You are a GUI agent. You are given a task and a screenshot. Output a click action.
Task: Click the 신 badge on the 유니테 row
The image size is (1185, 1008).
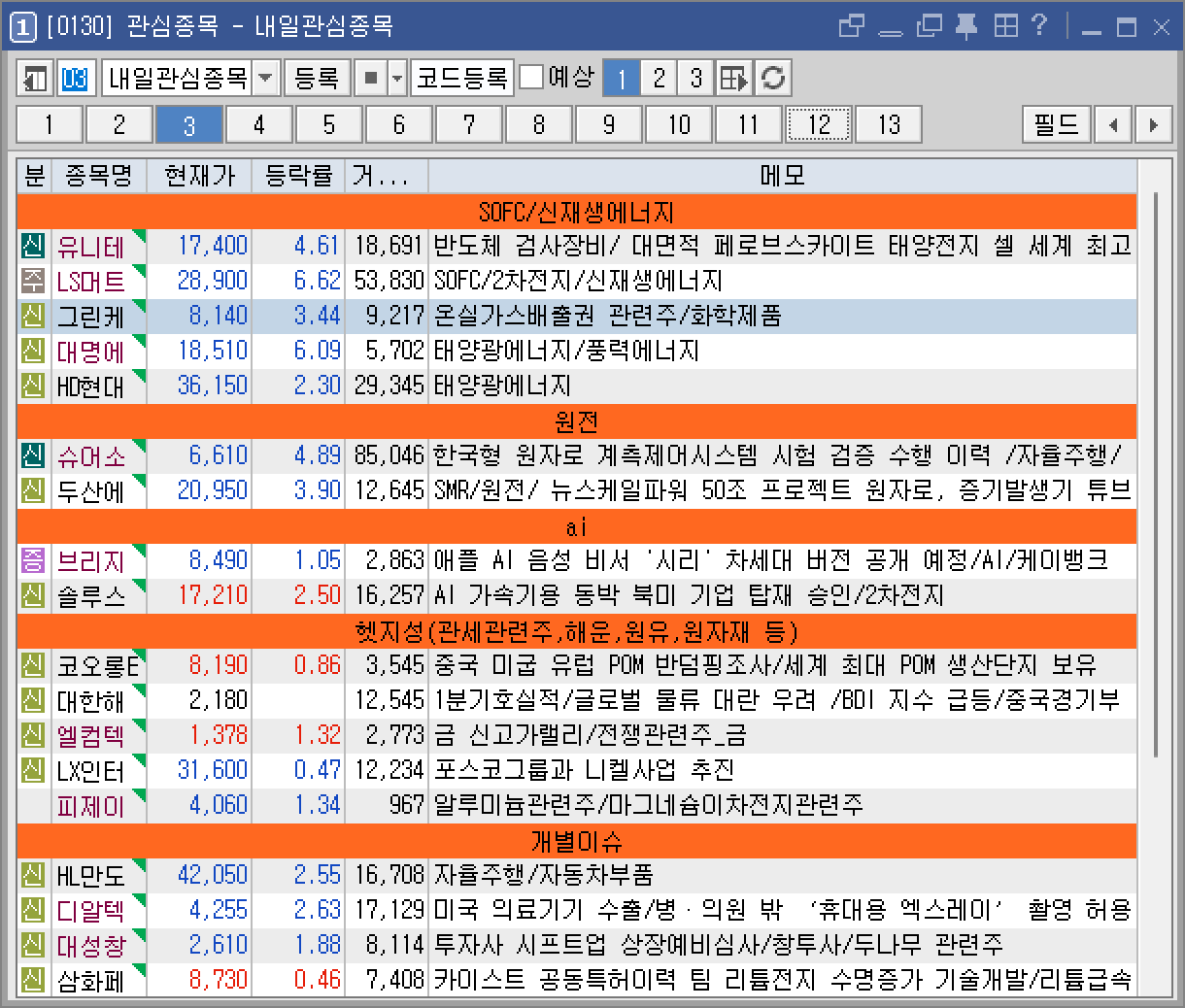point(33,246)
